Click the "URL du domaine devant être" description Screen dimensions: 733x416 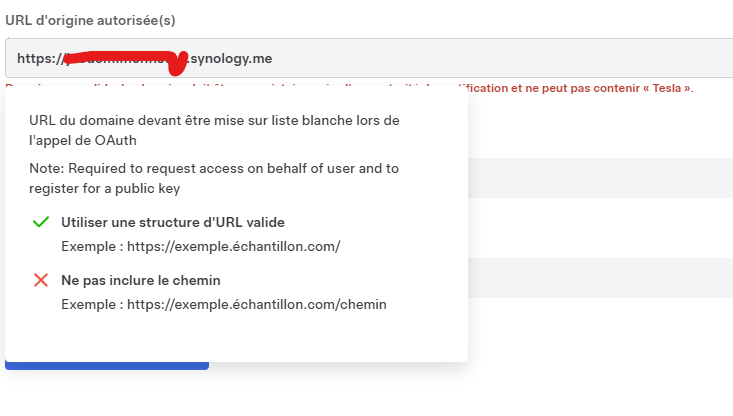pyautogui.click(x=214, y=120)
